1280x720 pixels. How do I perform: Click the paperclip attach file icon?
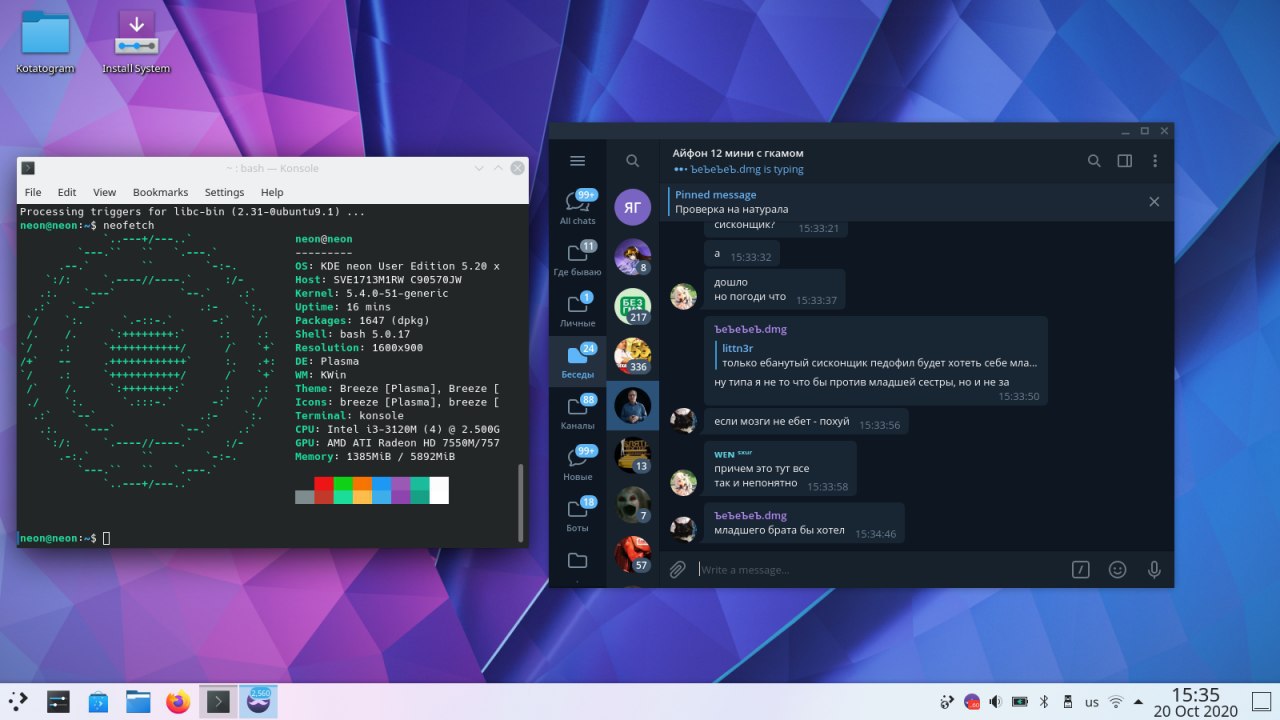pyautogui.click(x=677, y=569)
